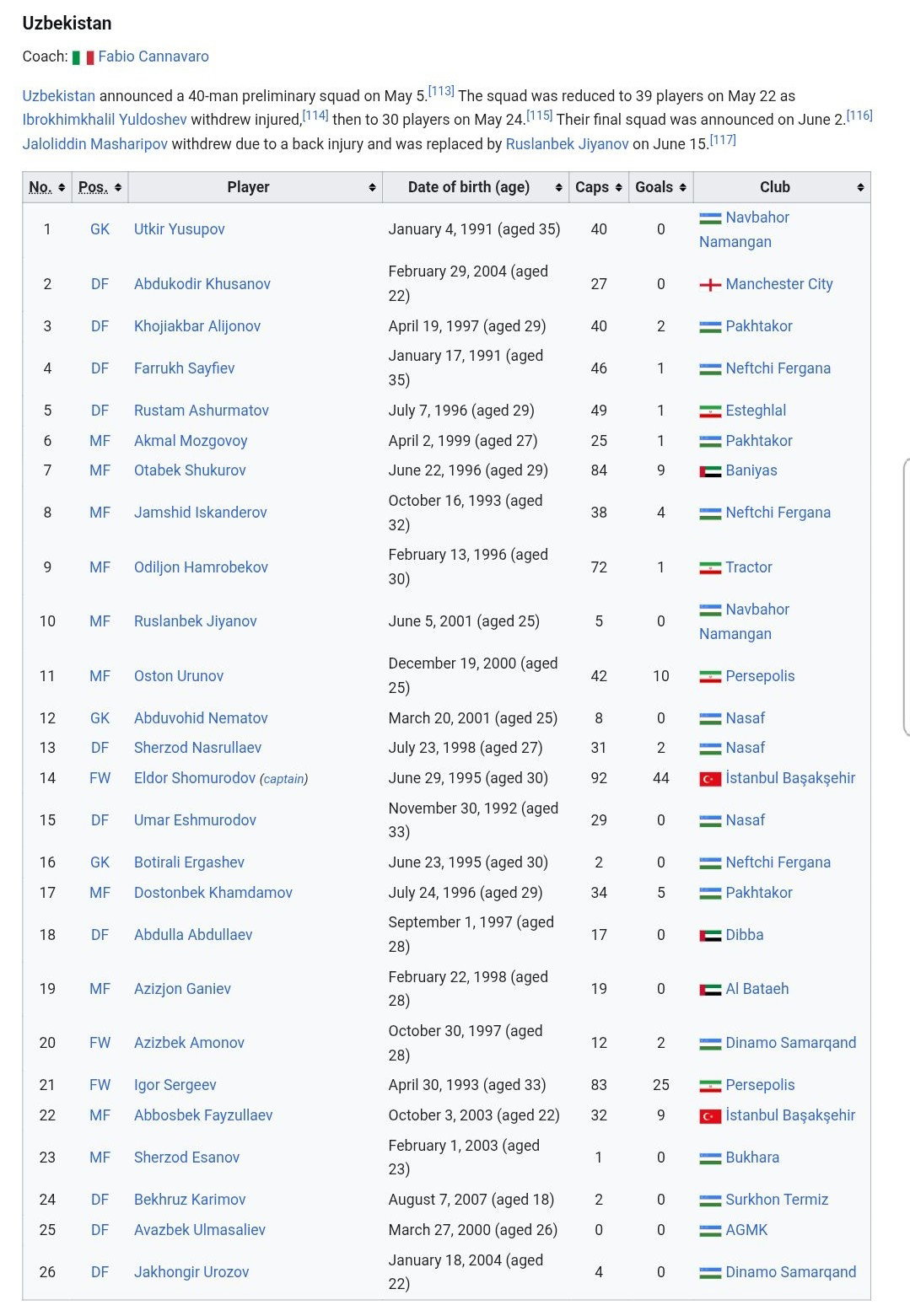Sort table by Player column sort arrows
This screenshot has height=1316, width=910.
372,187
